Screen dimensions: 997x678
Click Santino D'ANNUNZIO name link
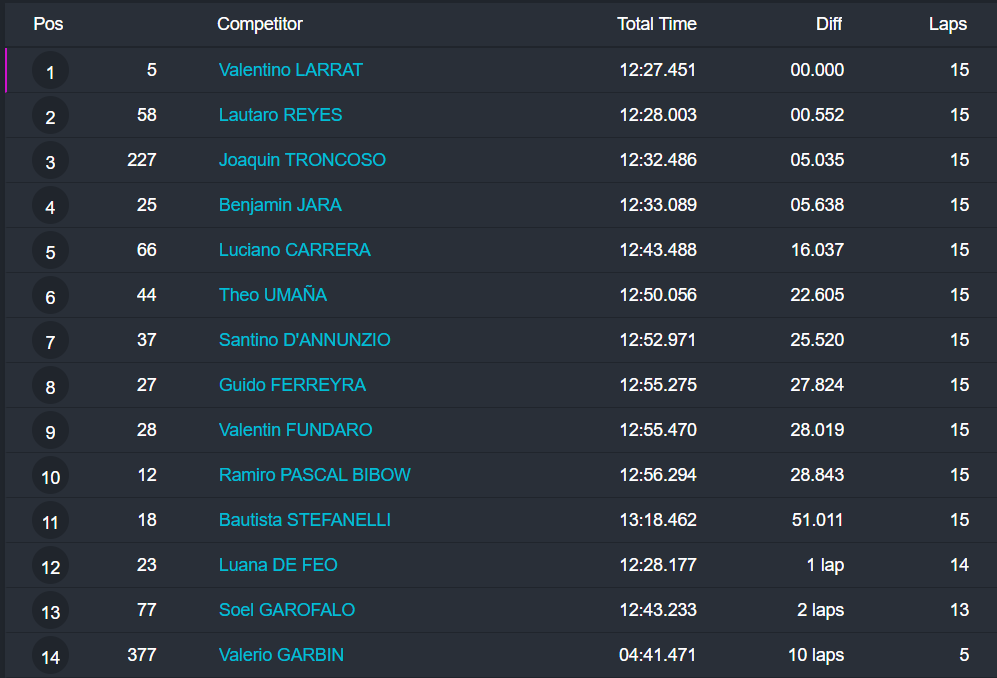pyautogui.click(x=304, y=340)
